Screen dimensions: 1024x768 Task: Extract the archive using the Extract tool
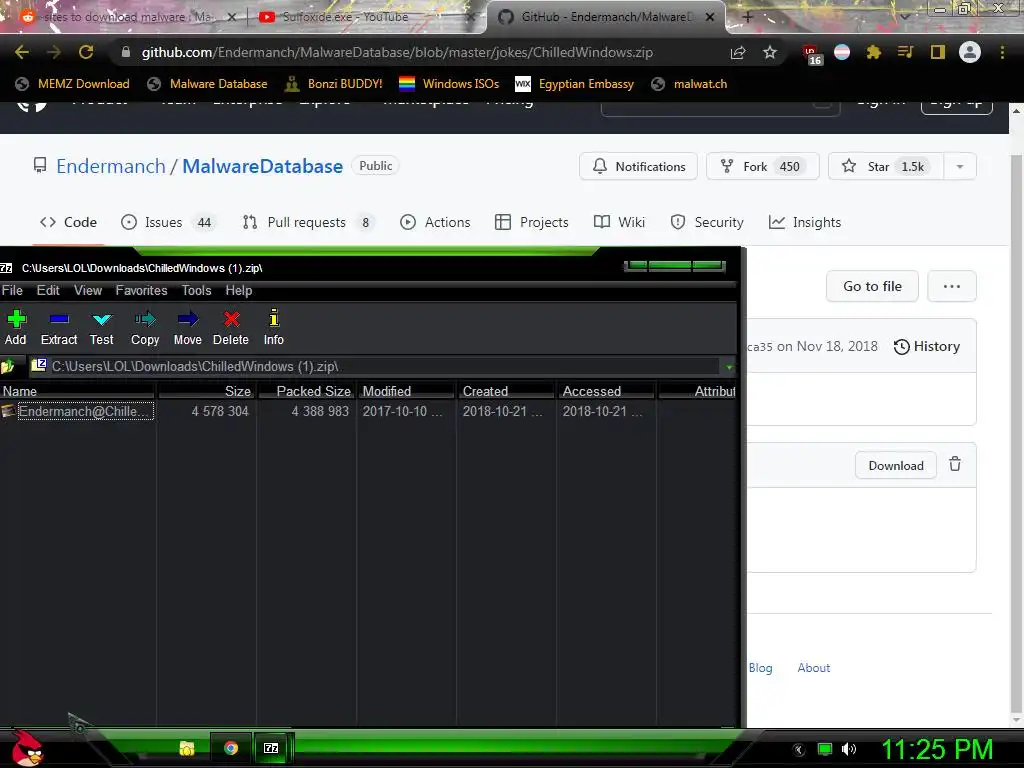click(x=59, y=327)
